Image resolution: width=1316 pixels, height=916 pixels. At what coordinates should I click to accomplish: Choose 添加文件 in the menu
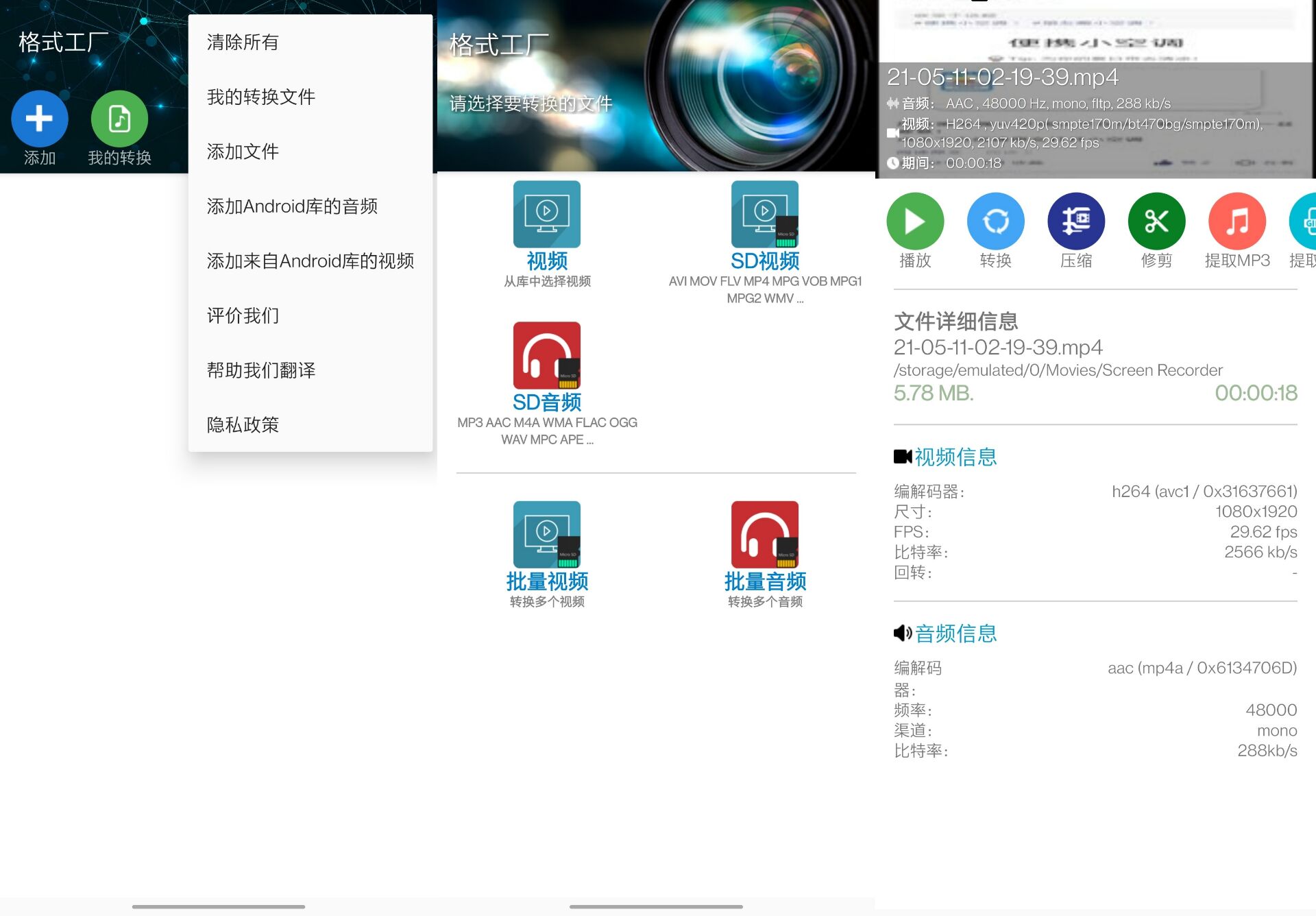tap(243, 152)
